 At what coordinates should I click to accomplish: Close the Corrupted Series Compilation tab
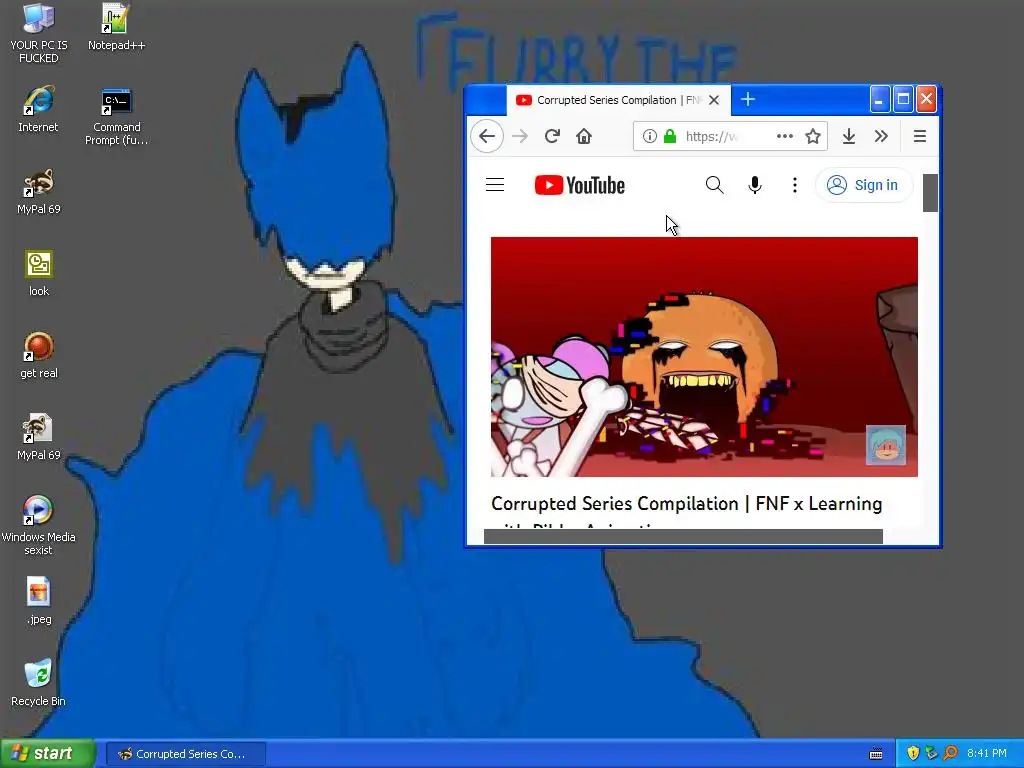coord(714,100)
